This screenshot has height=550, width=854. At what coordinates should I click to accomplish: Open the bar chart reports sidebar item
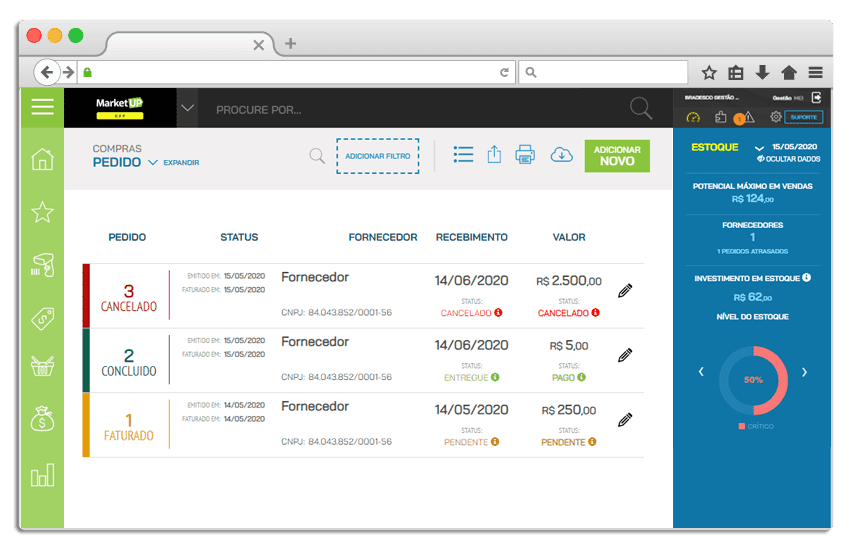(42, 475)
